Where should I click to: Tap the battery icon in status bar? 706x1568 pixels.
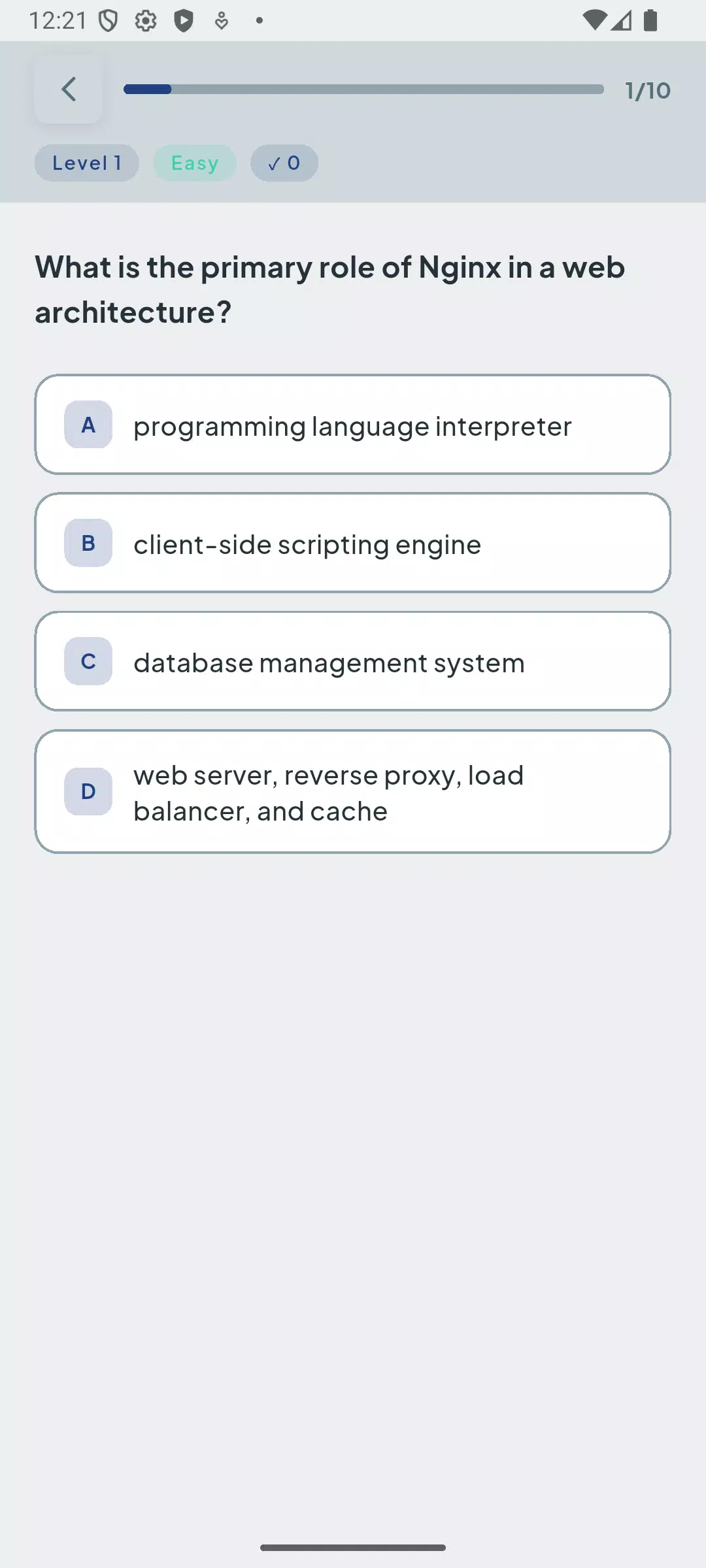tap(650, 20)
